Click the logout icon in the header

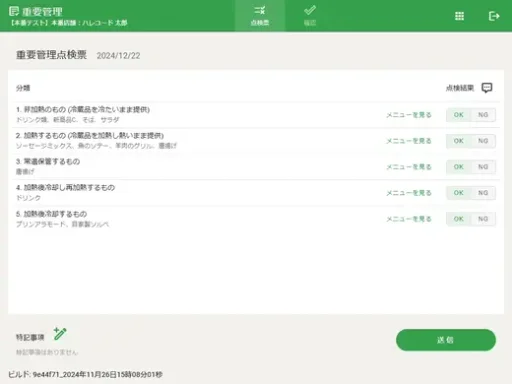(494, 16)
